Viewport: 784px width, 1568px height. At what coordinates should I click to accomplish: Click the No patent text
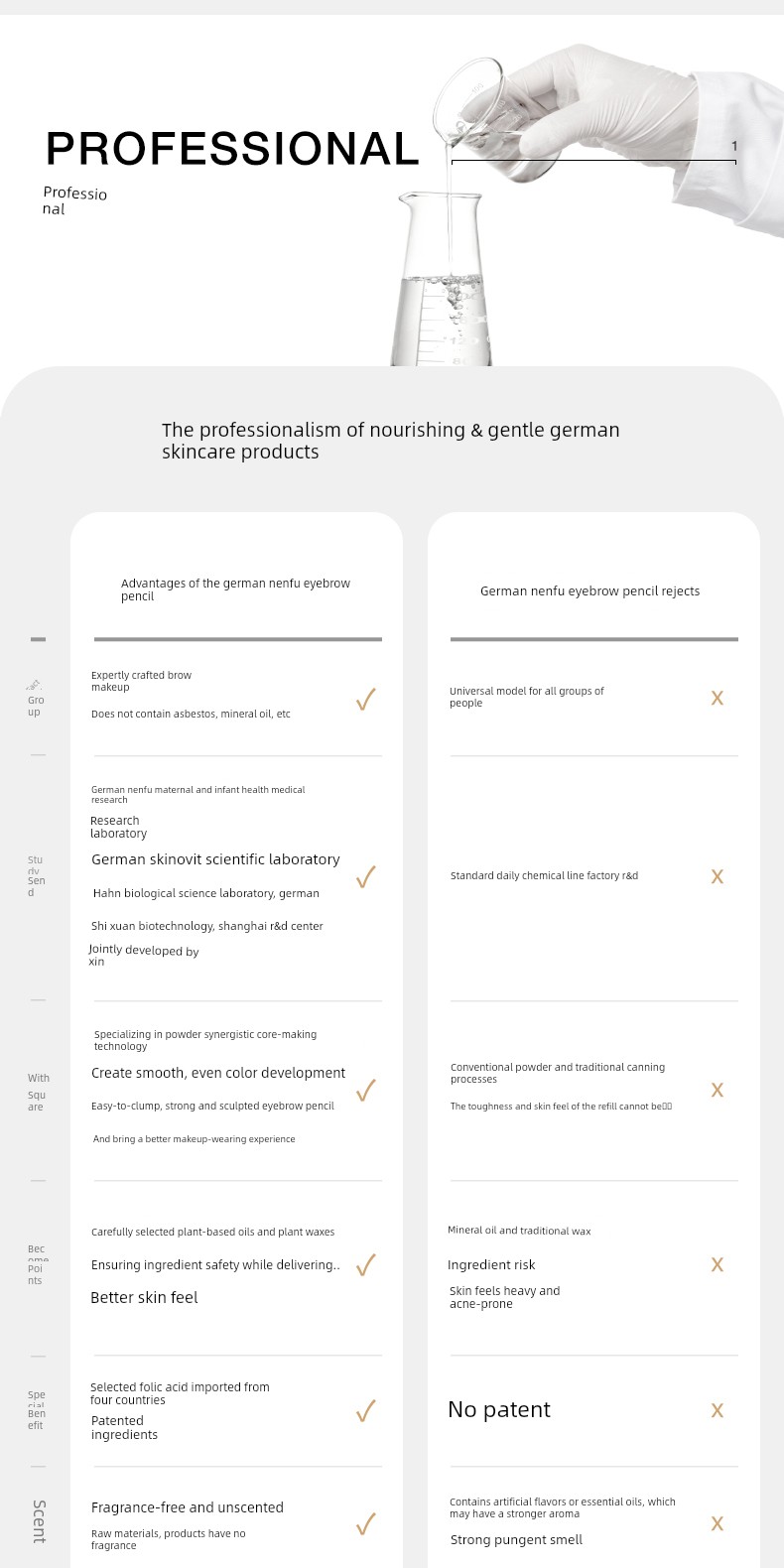(499, 1409)
